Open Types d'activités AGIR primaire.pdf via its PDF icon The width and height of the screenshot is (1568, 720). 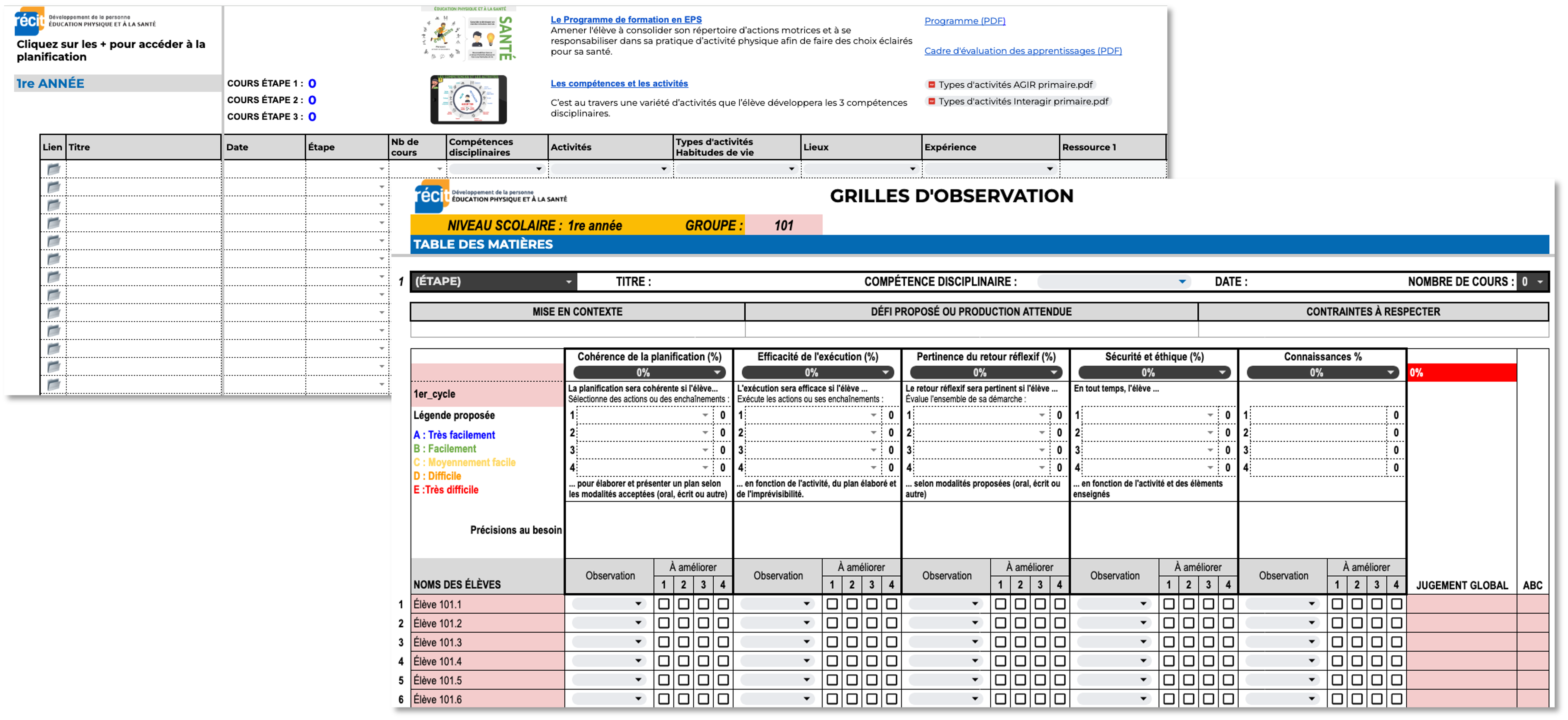click(931, 85)
